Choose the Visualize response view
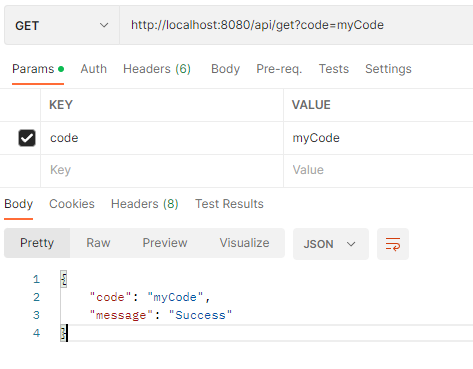The width and height of the screenshot is (473, 369). 244,243
